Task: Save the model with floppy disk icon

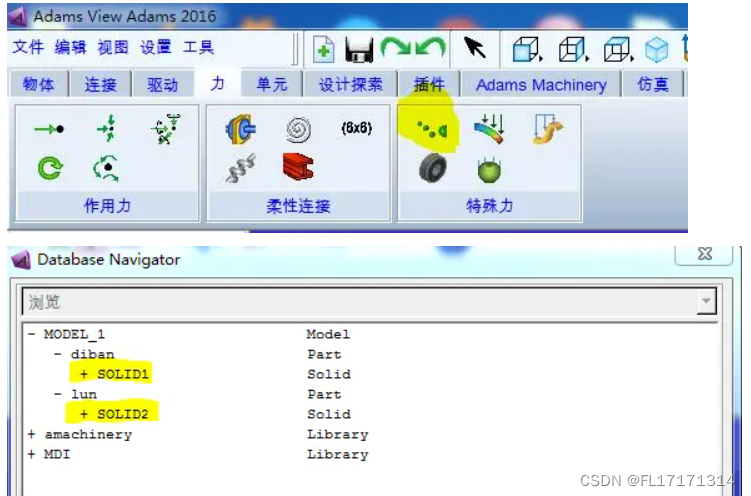Action: click(360, 48)
